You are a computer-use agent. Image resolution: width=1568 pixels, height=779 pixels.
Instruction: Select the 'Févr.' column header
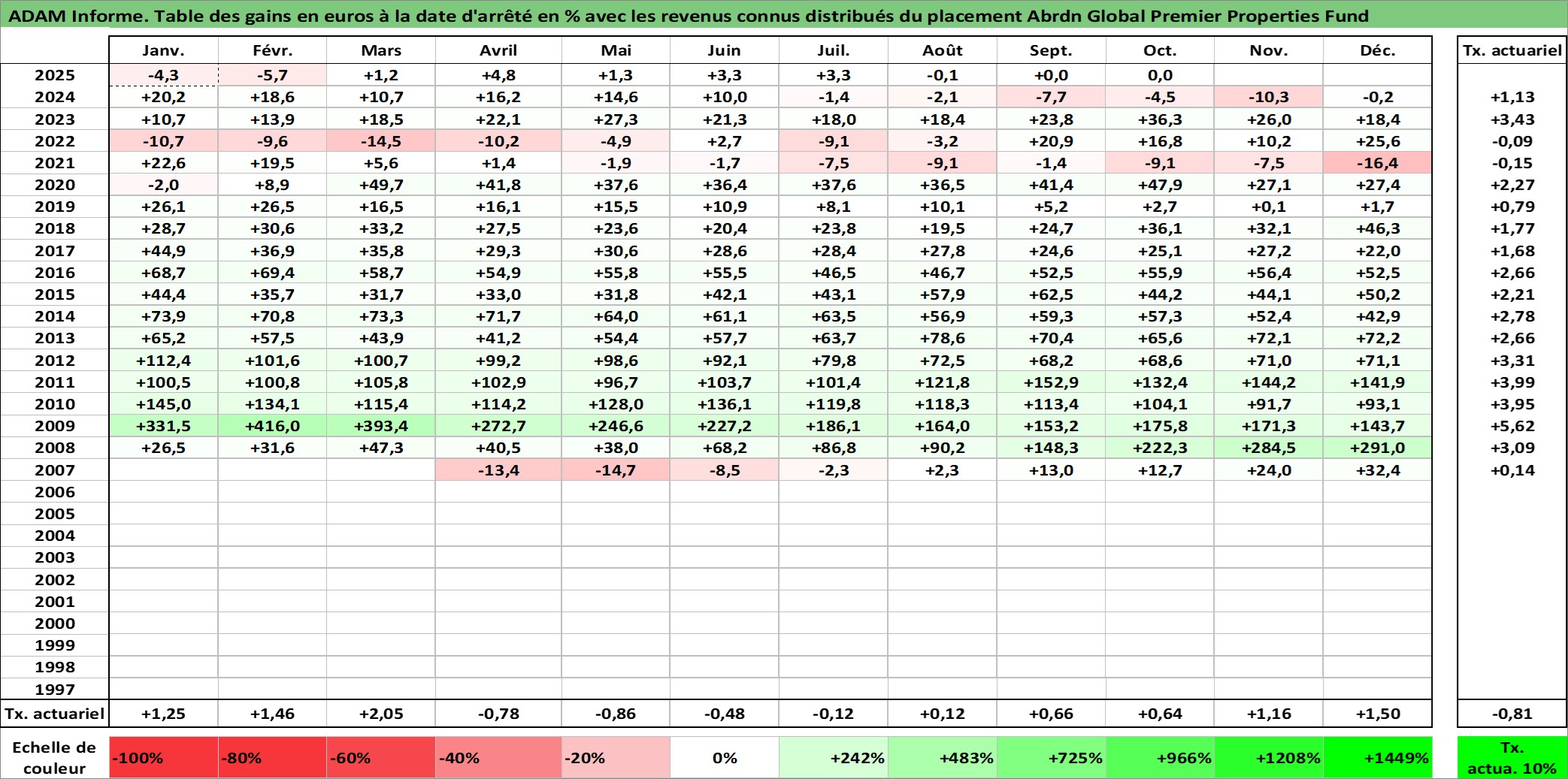click(272, 50)
